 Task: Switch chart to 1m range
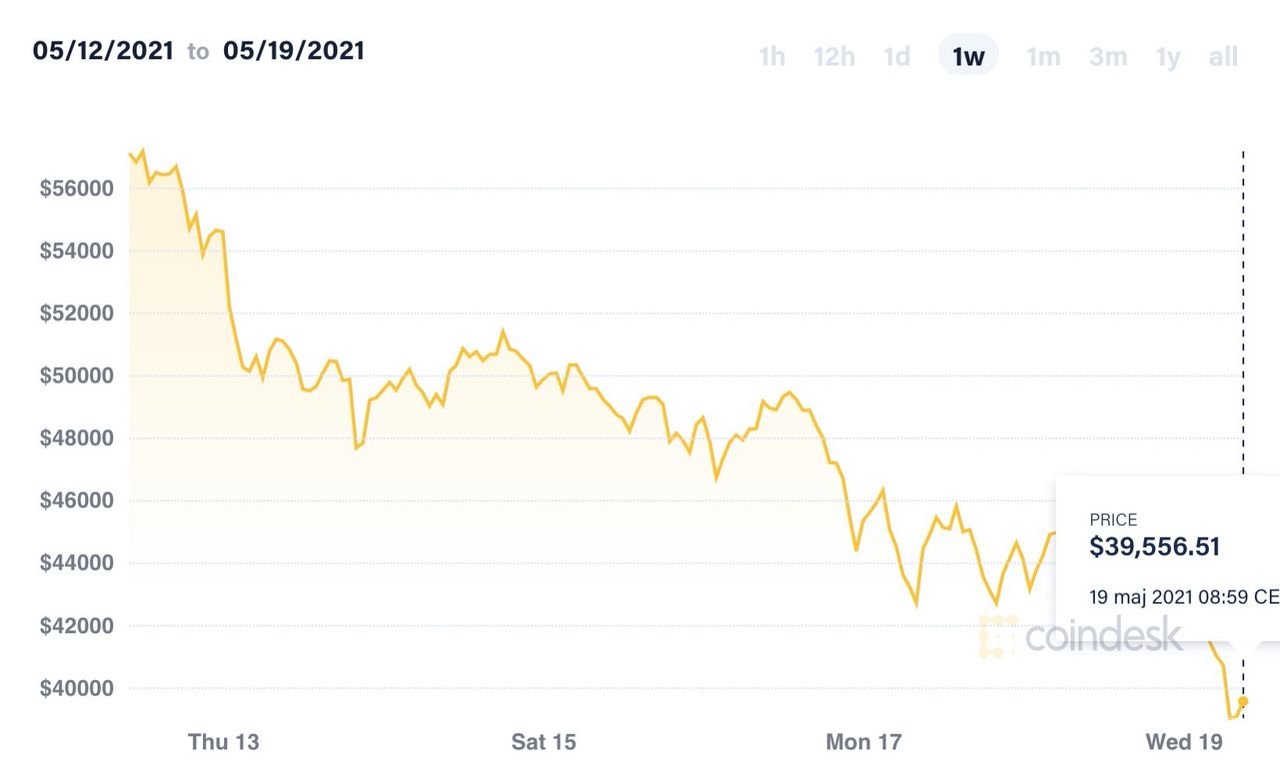(1043, 56)
